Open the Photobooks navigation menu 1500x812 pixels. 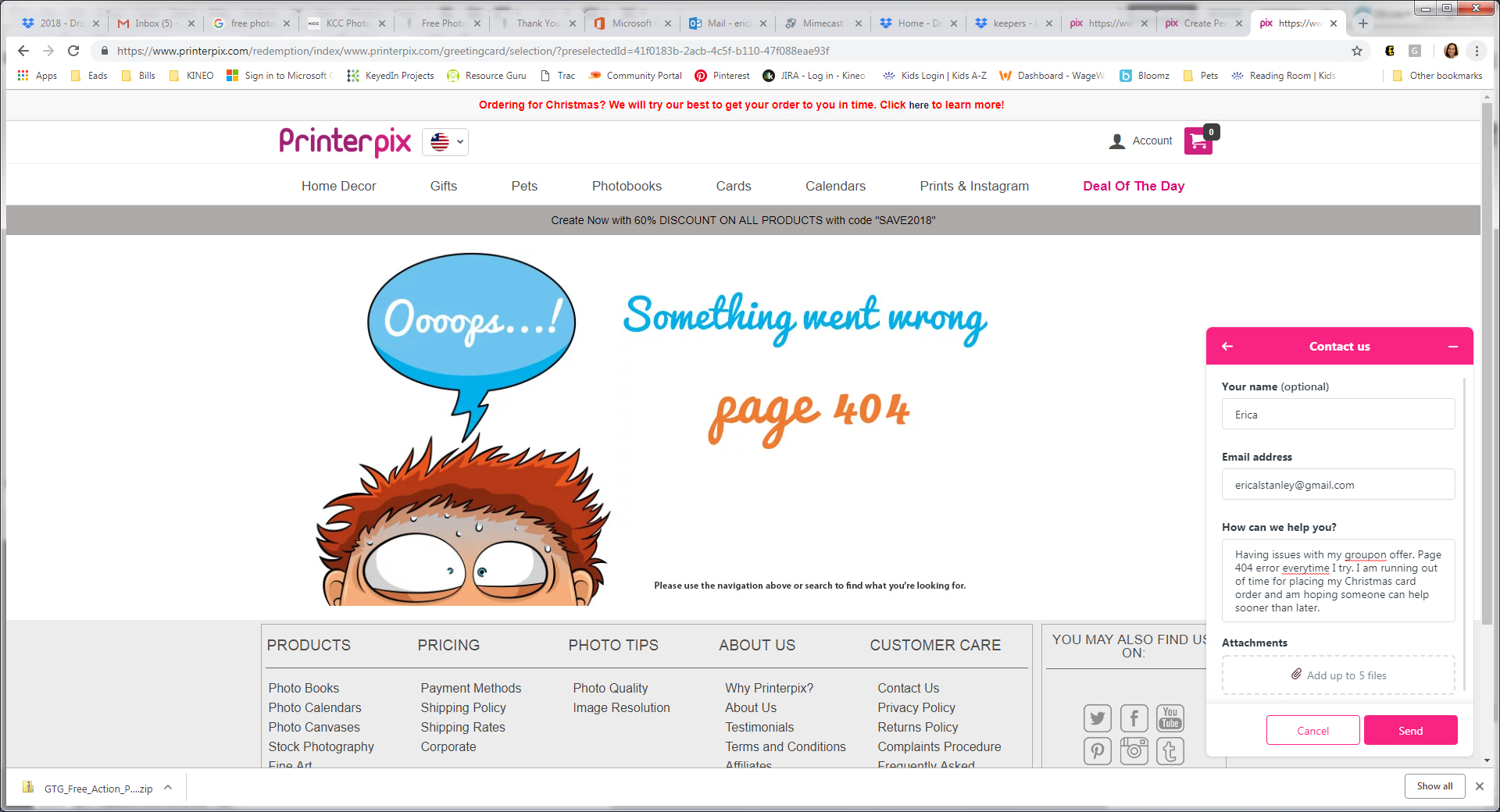point(626,186)
